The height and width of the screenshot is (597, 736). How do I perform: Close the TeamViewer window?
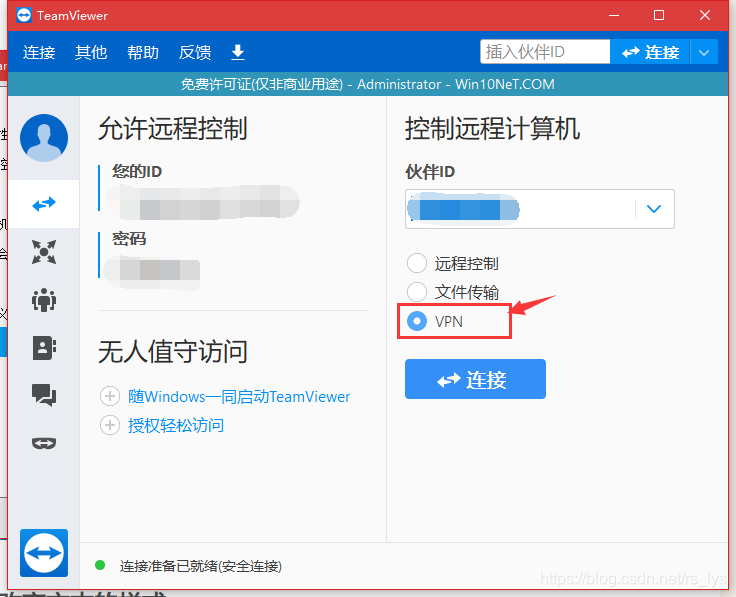705,15
